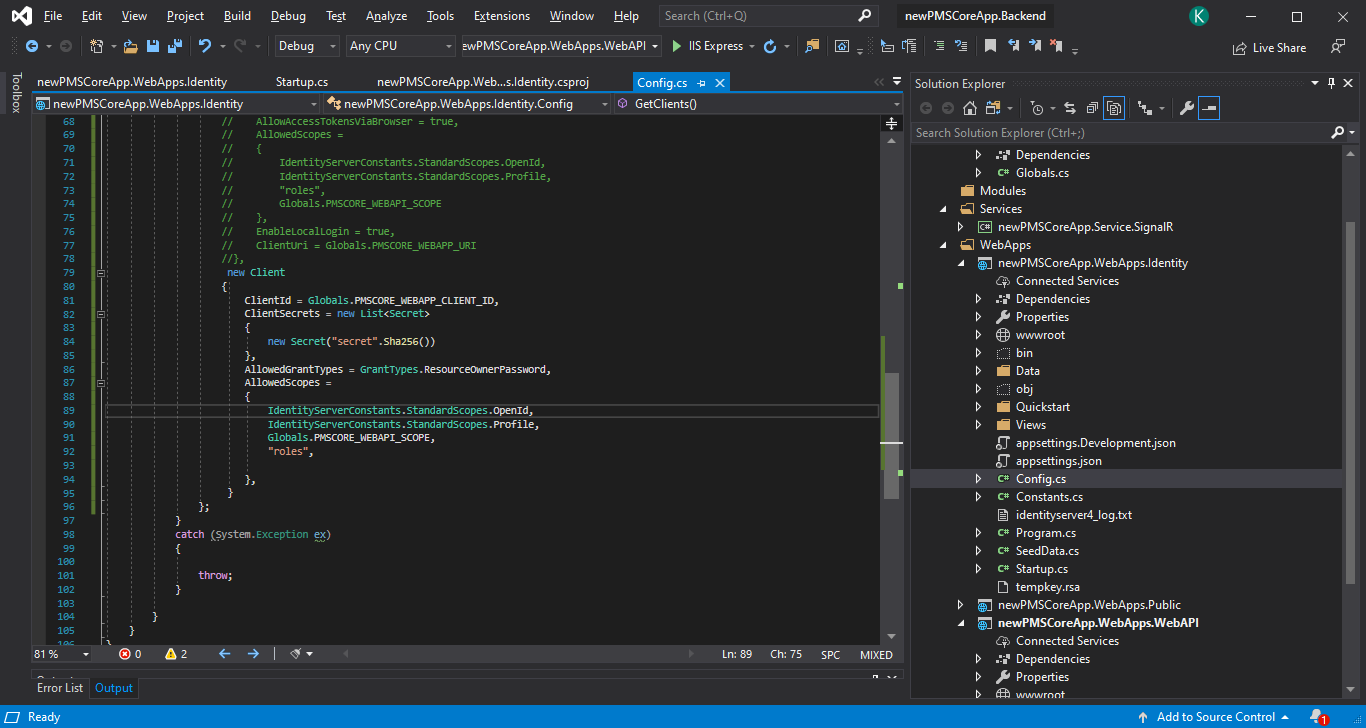Open the notifications bell in the status bar

(1317, 717)
